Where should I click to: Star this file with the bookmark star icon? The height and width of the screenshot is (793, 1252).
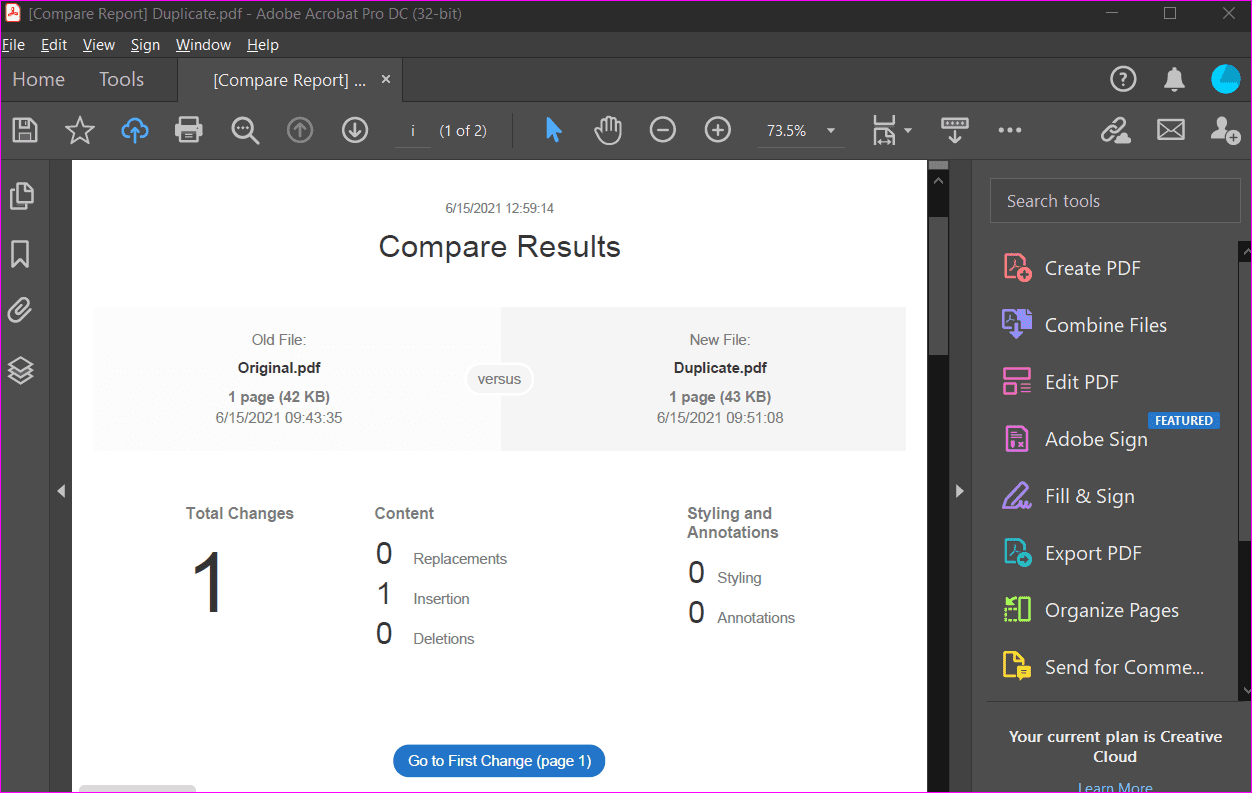click(x=80, y=130)
